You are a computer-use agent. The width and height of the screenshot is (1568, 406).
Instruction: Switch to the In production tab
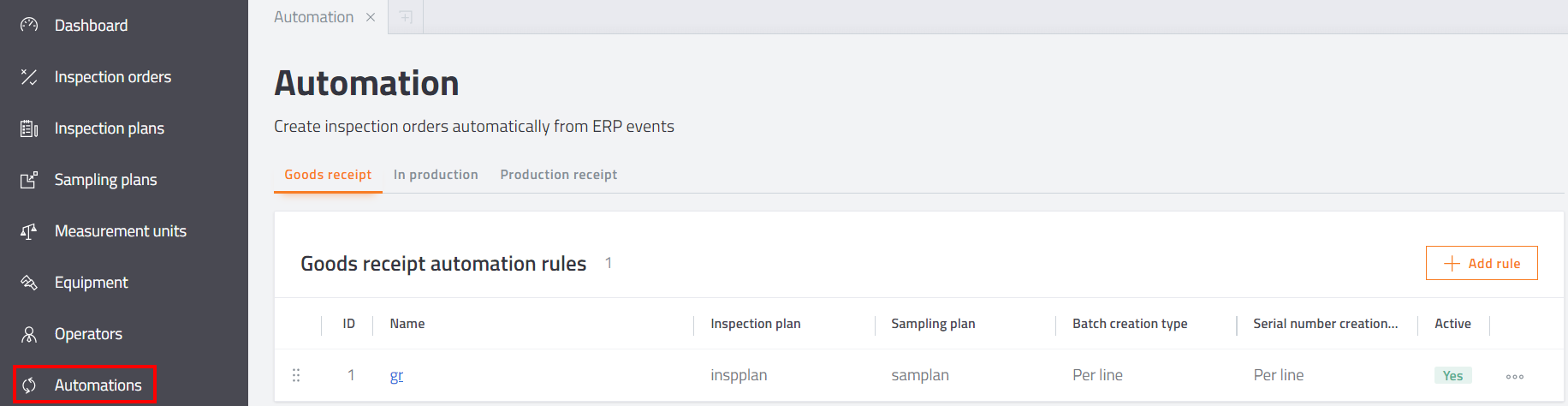pos(436,175)
